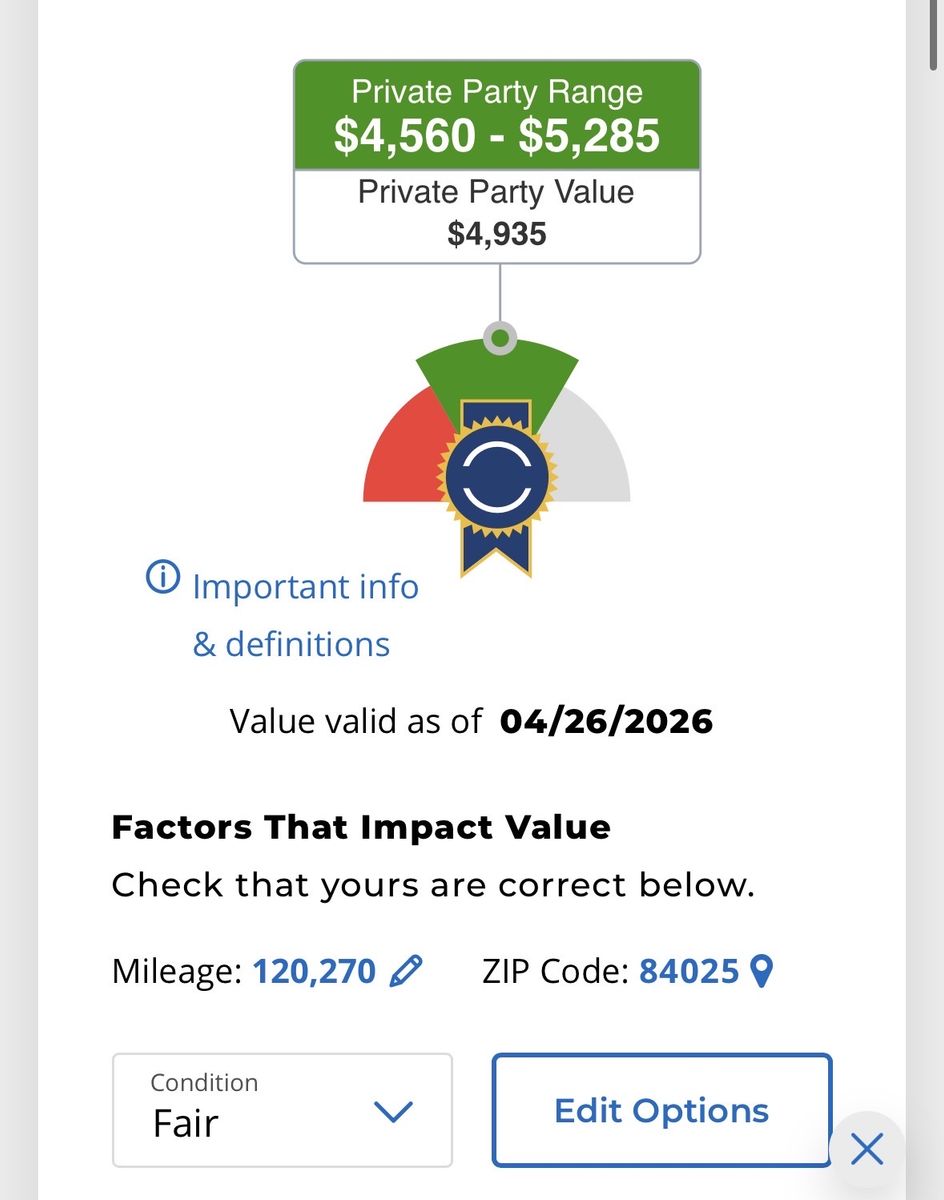Click the info circle icon

coord(162,577)
